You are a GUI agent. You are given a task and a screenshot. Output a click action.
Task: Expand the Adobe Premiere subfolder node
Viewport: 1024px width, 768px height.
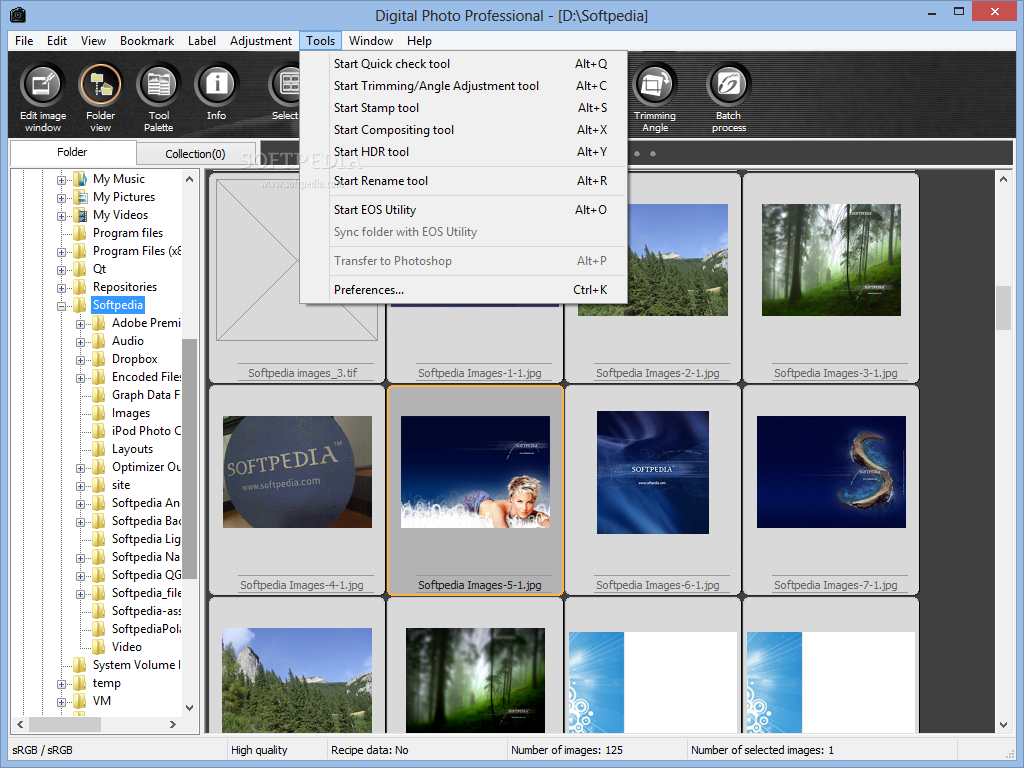[x=80, y=324]
